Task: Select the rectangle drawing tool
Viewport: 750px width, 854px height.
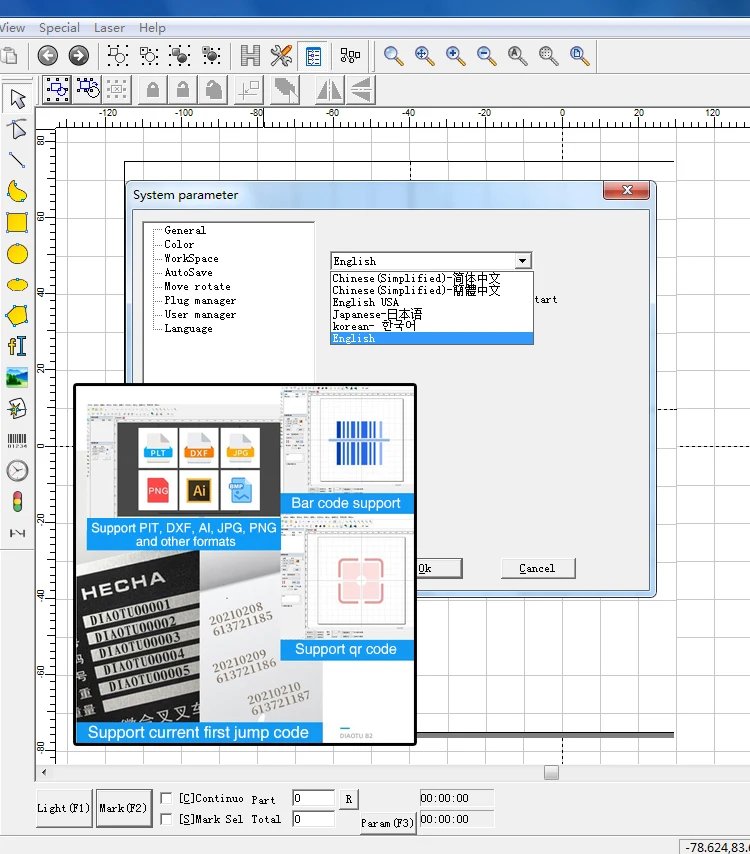Action: tap(17, 222)
